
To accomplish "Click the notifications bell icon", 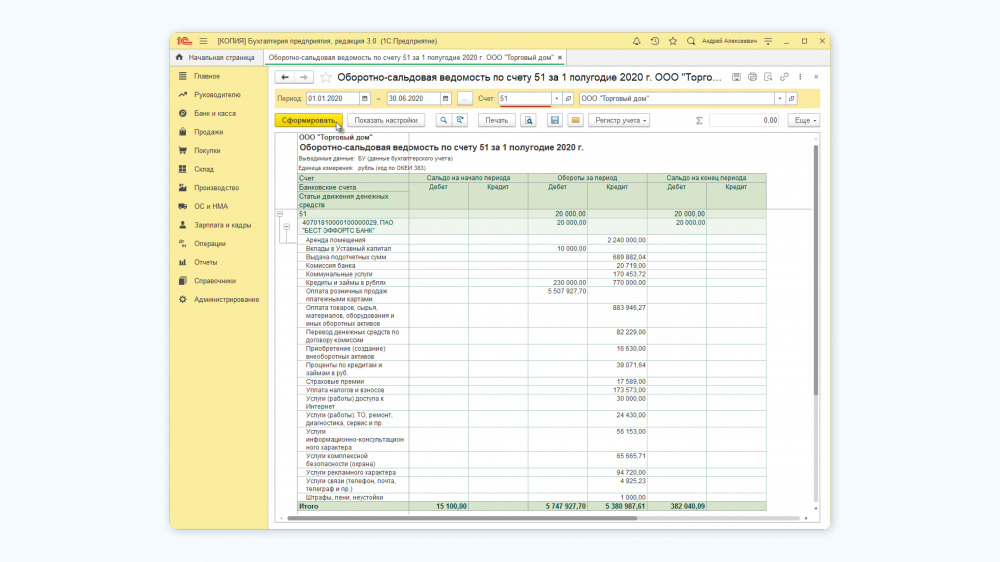I will [637, 41].
